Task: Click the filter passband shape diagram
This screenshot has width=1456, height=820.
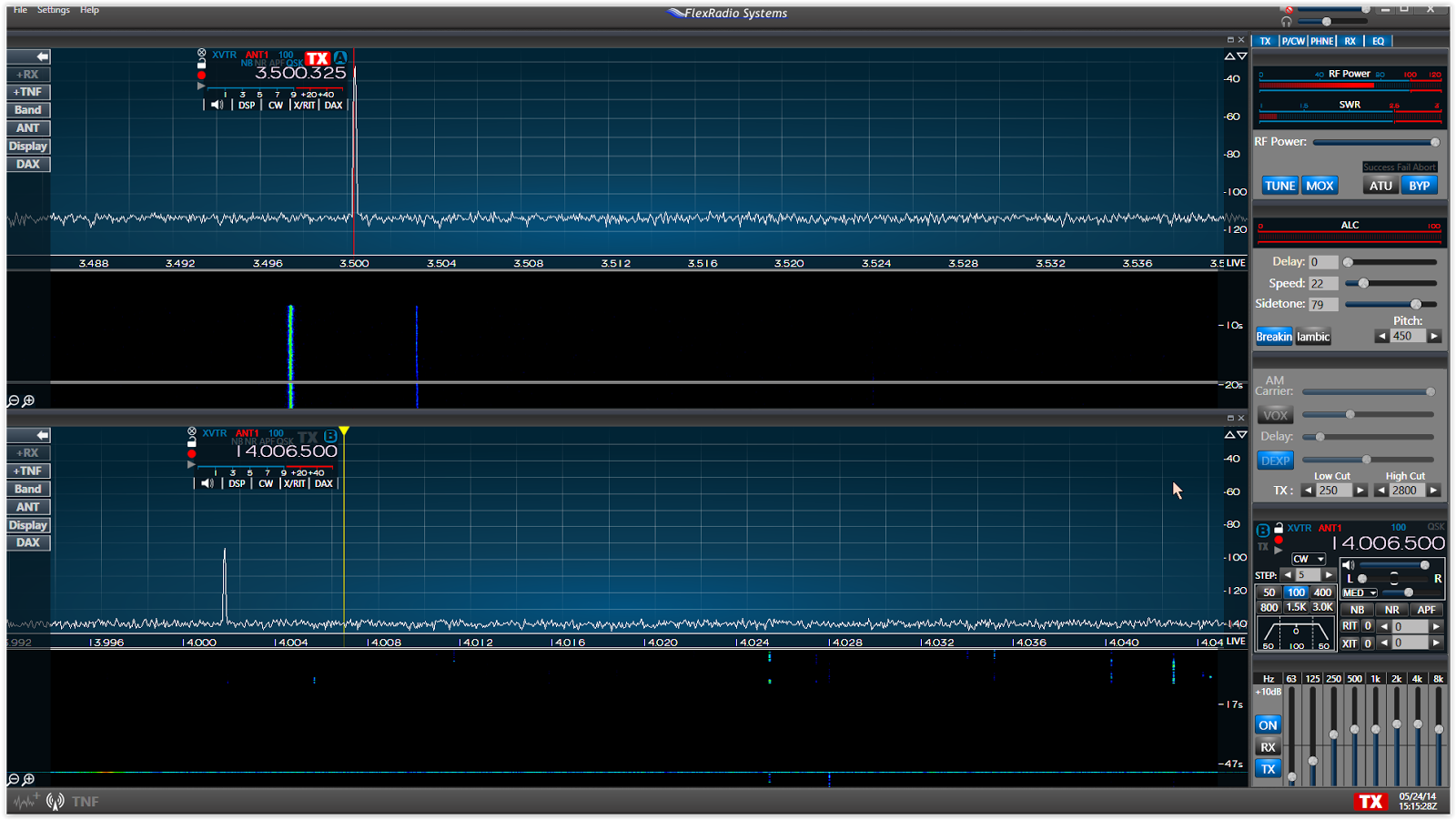Action: point(1296,633)
